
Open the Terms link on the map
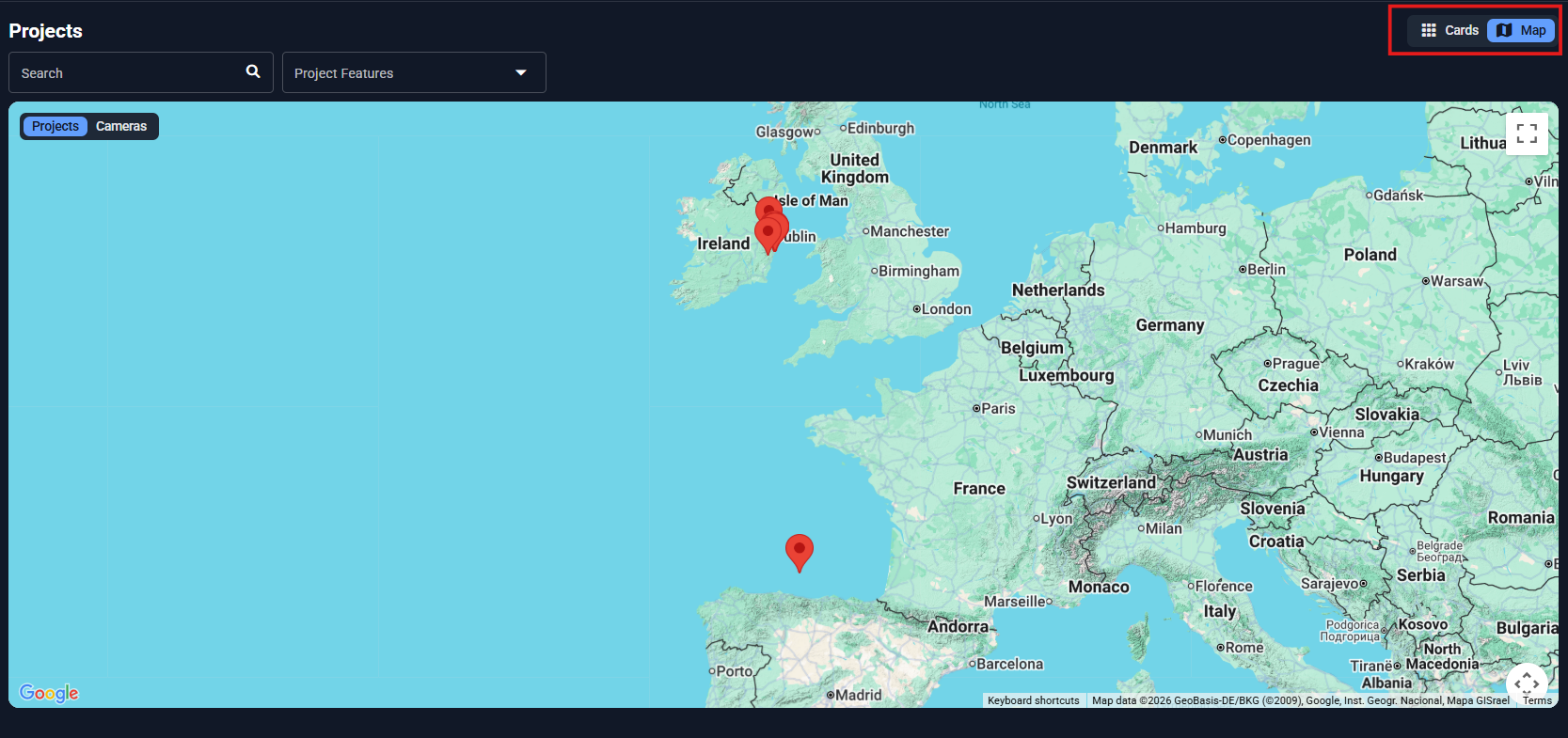(1537, 700)
